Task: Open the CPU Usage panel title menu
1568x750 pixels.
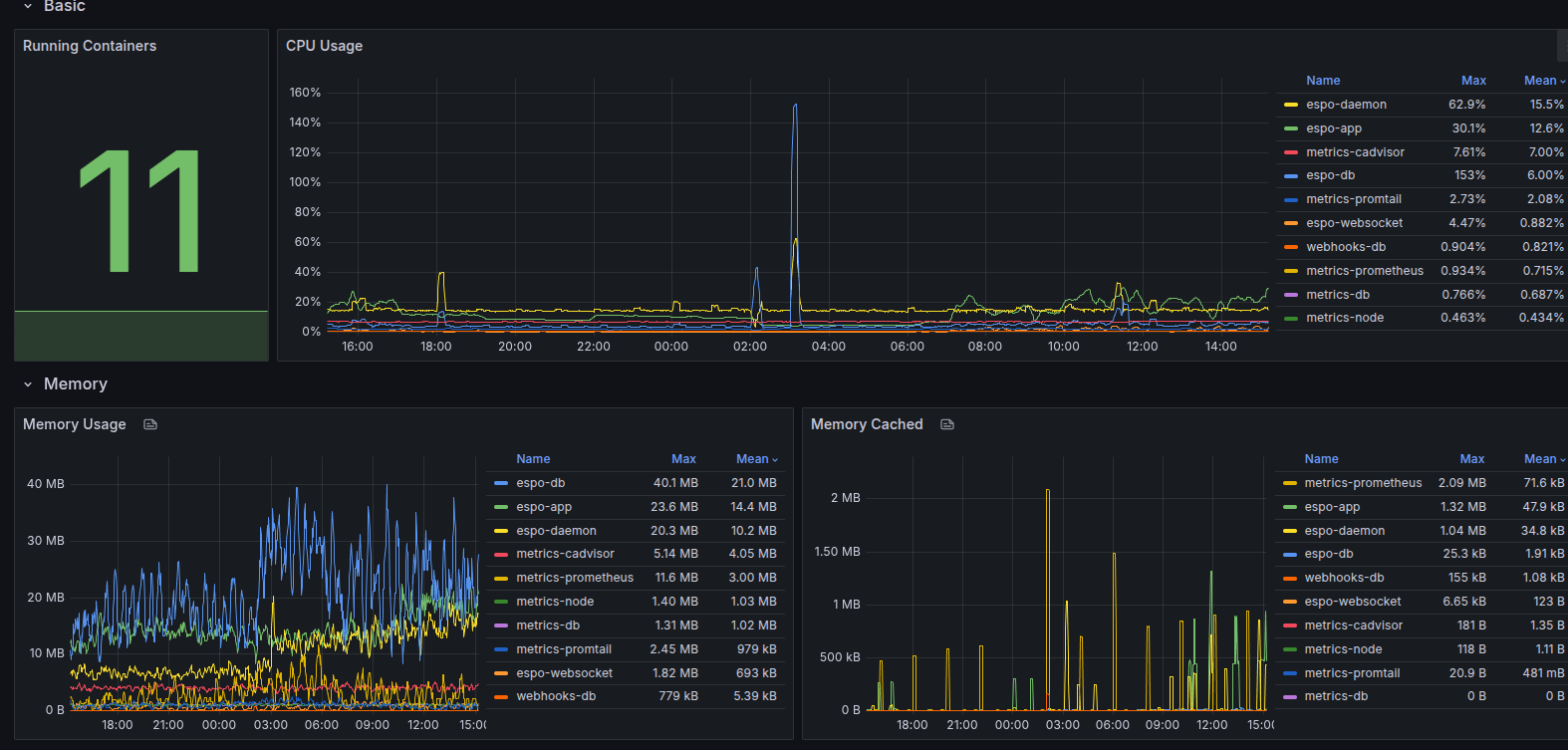Action: coord(324,46)
